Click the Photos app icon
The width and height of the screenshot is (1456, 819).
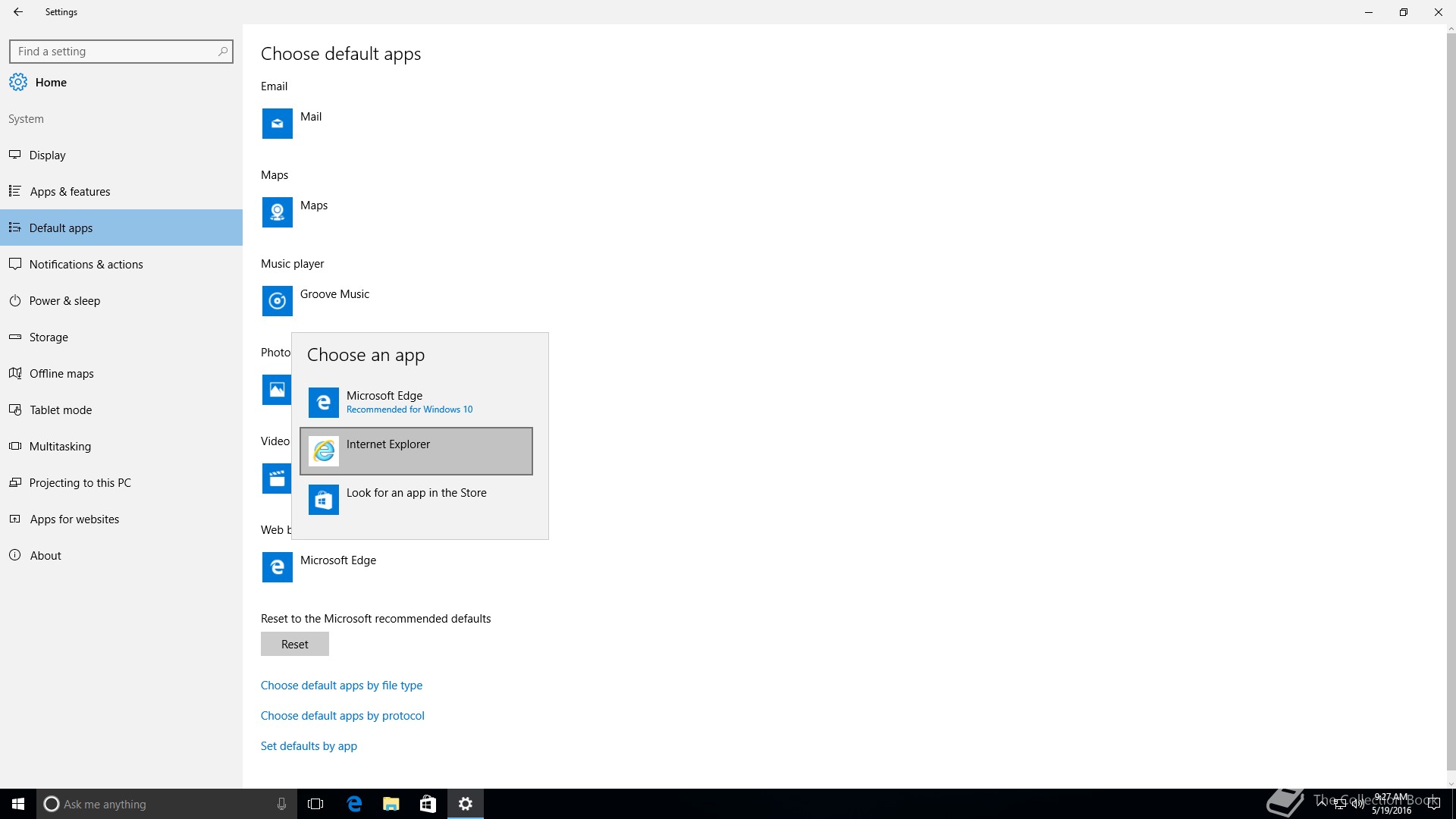pyautogui.click(x=277, y=390)
